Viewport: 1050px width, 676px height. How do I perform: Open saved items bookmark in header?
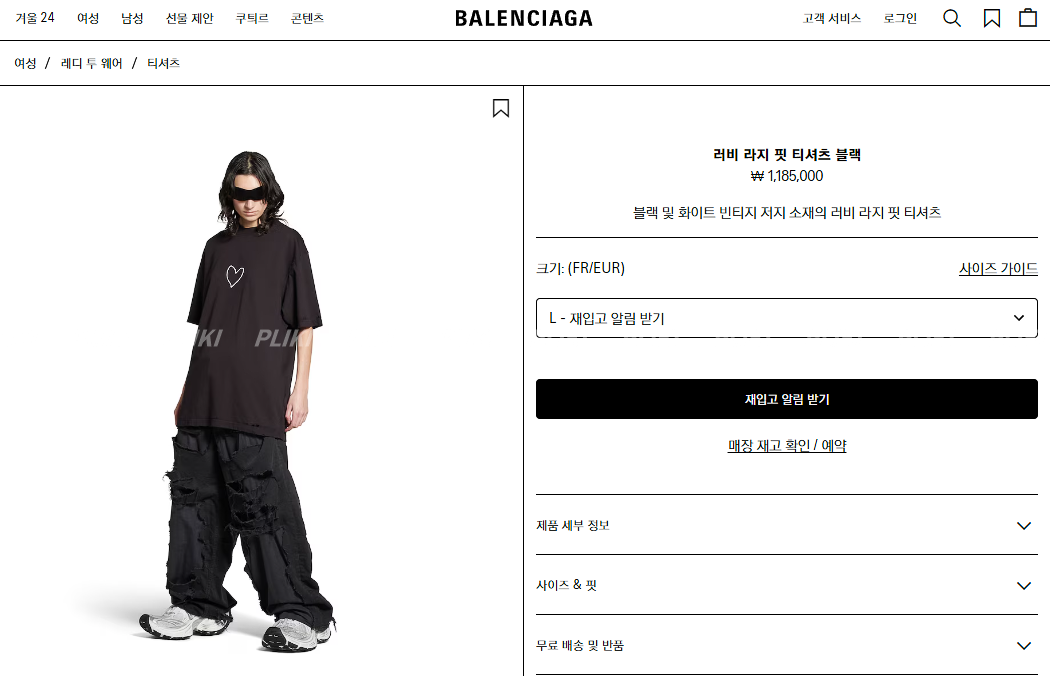point(992,18)
